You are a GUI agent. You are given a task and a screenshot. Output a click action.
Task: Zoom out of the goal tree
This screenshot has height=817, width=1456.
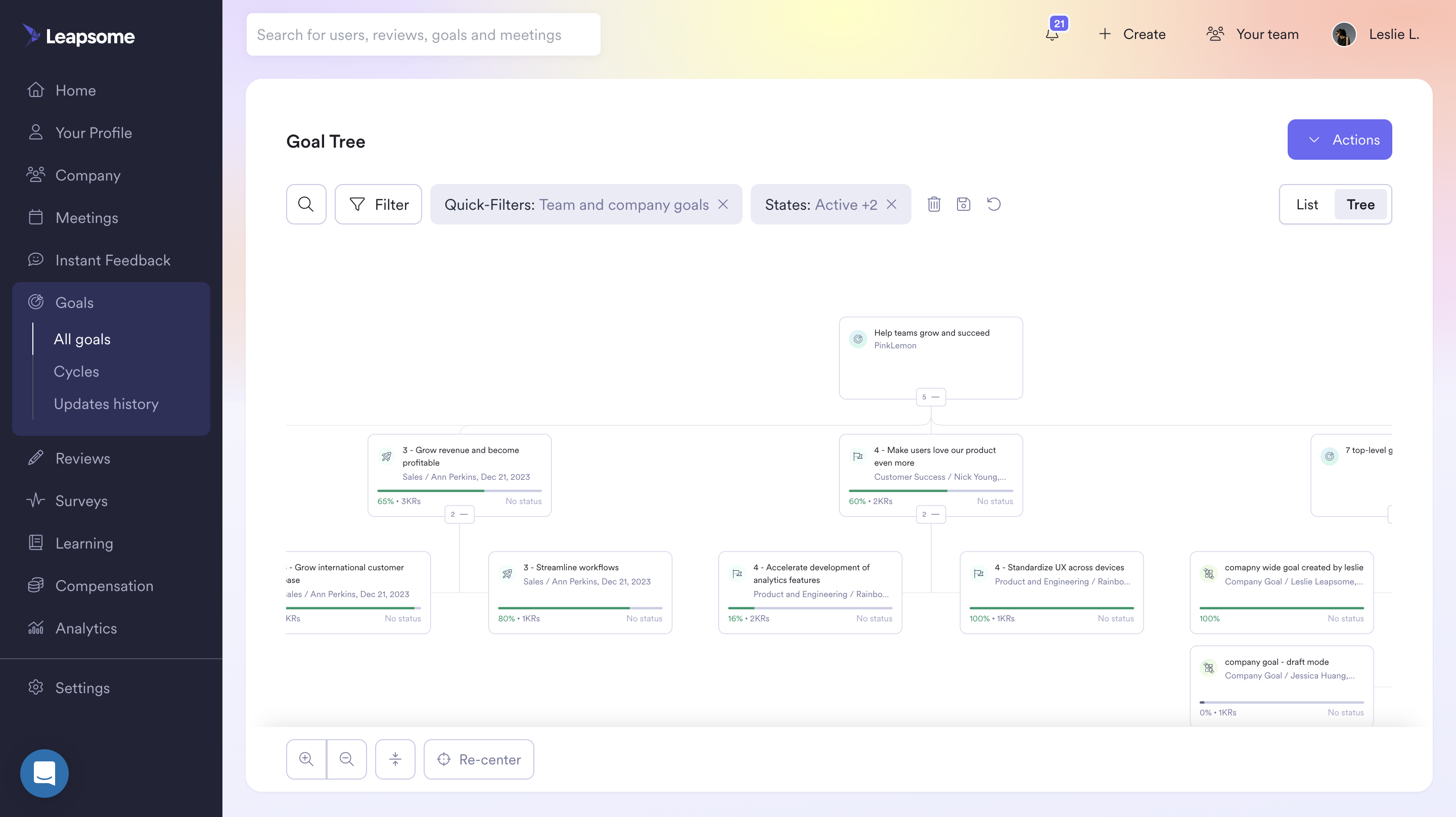[x=346, y=759]
